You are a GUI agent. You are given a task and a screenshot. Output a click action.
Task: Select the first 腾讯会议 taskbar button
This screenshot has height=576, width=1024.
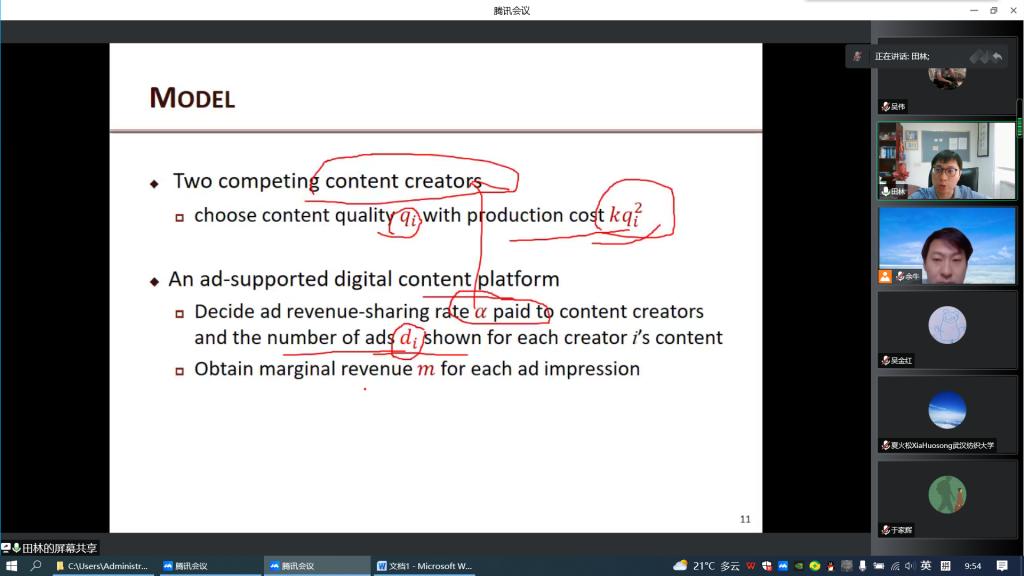[208, 566]
